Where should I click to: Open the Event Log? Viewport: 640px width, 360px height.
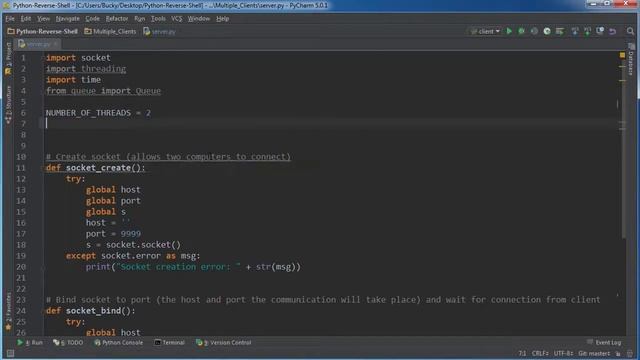pyautogui.click(x=604, y=342)
